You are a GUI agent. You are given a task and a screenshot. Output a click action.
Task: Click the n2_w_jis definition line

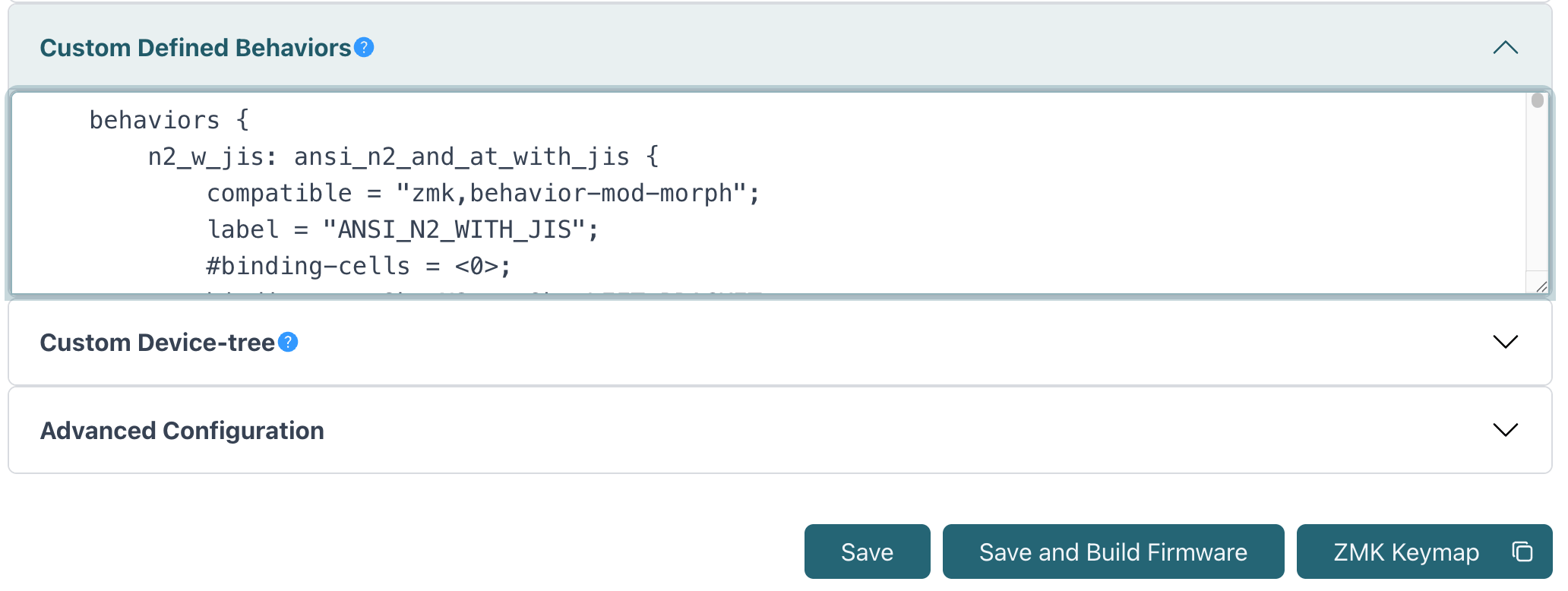403,156
